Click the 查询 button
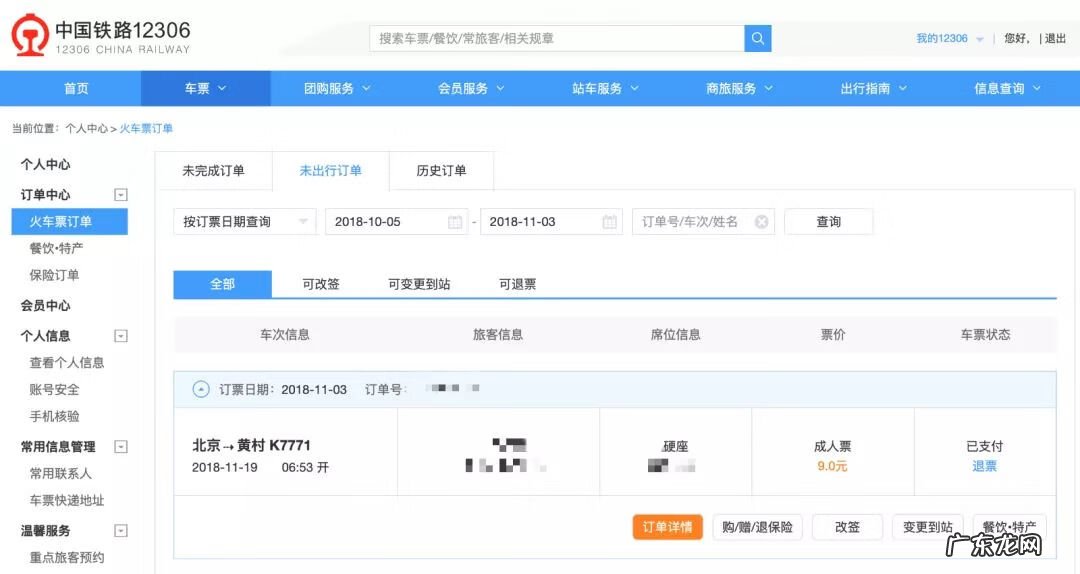Screen dimensions: 1080x574 pyautogui.click(x=829, y=222)
